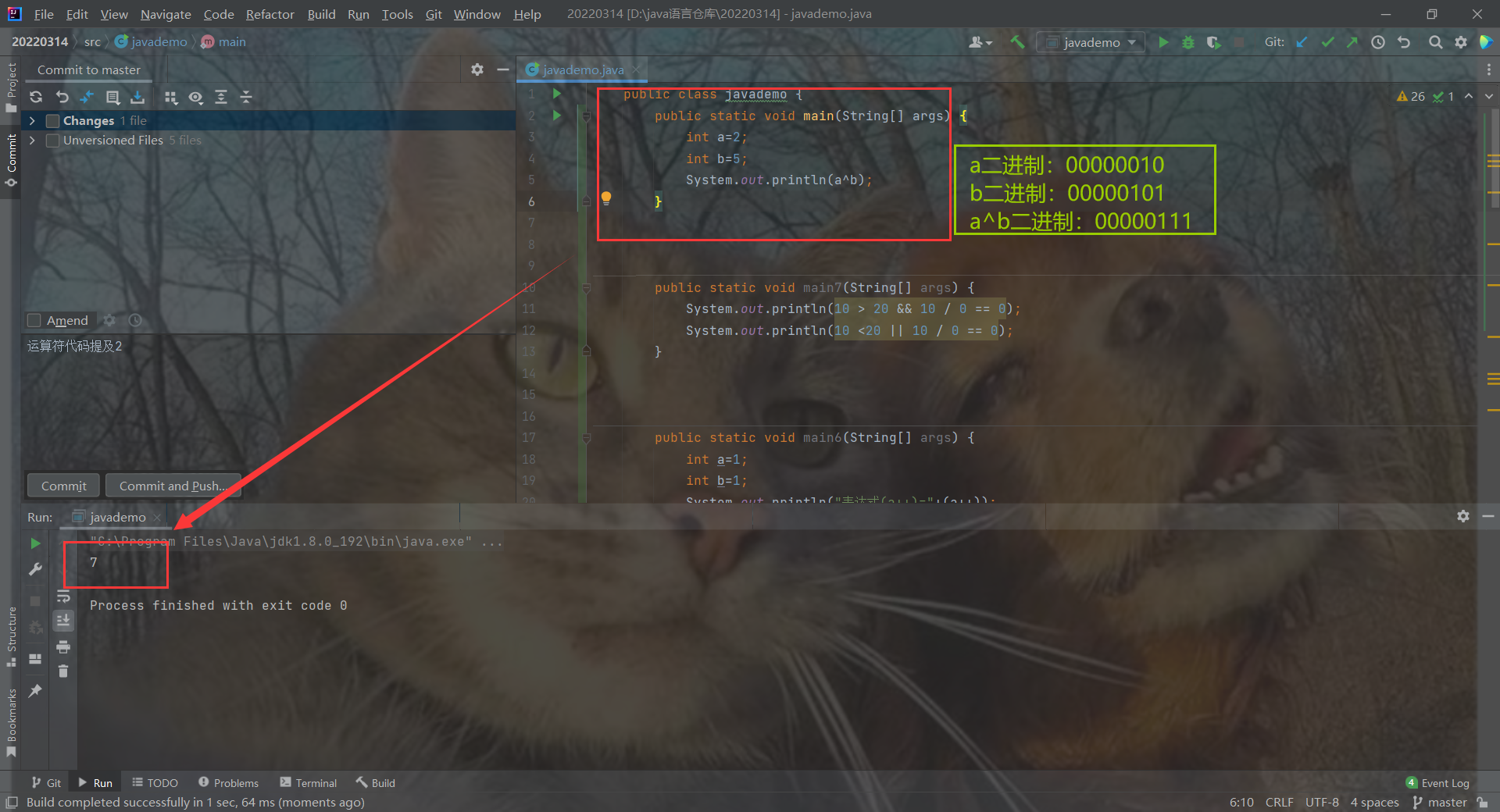Screen dimensions: 1500x812
Task: Click Commit and Push button
Action: pyautogui.click(x=173, y=486)
